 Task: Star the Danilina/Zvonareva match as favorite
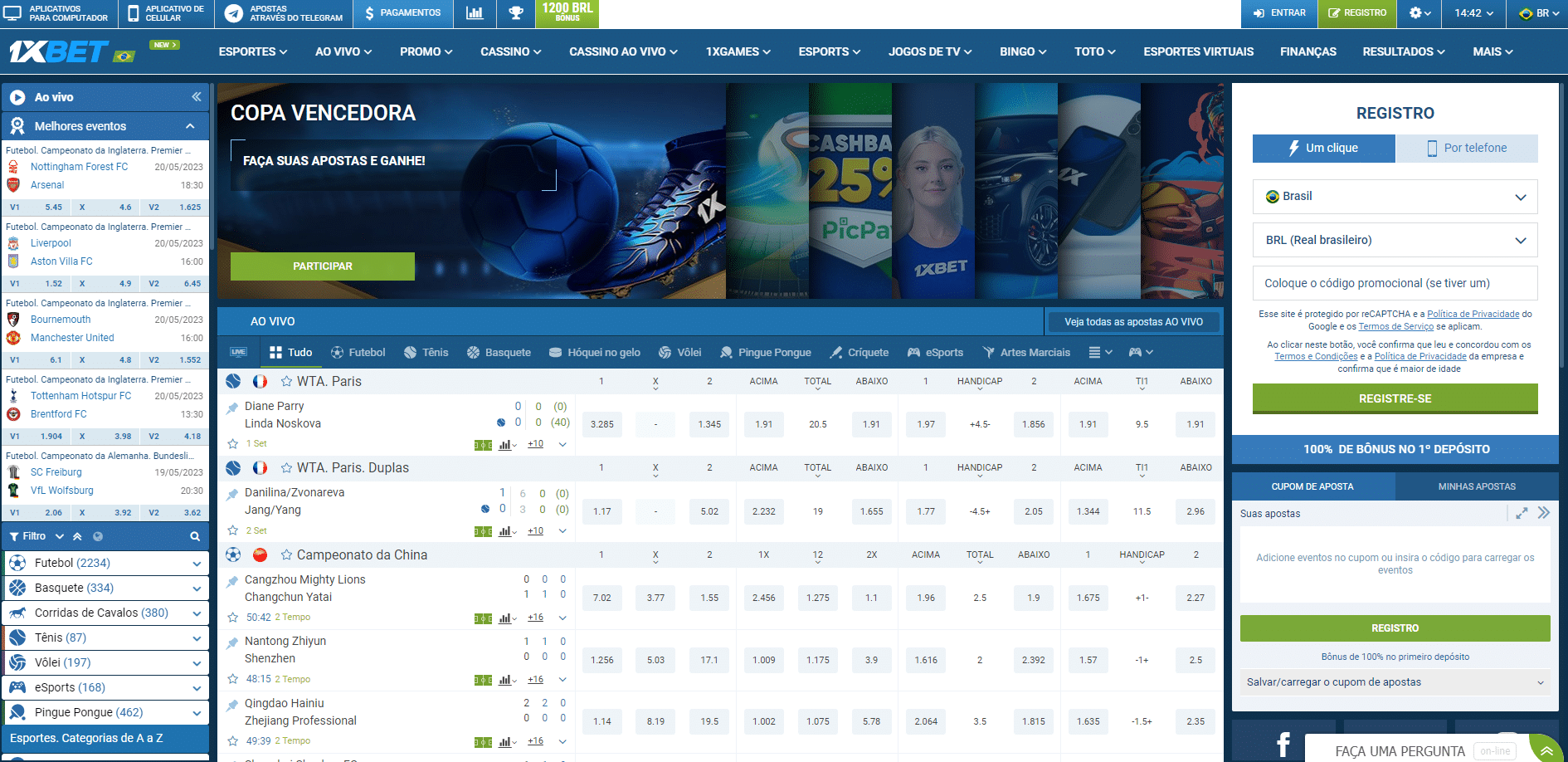233,530
